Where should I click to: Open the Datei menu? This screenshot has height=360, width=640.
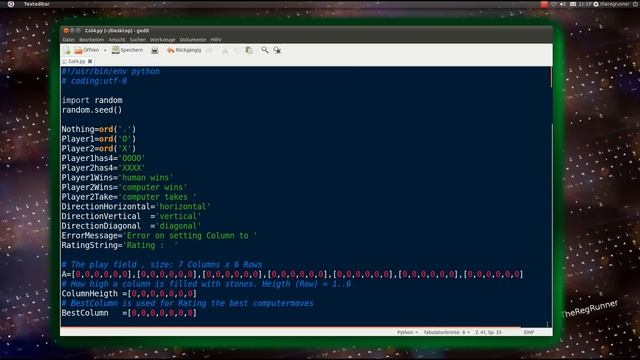69,40
